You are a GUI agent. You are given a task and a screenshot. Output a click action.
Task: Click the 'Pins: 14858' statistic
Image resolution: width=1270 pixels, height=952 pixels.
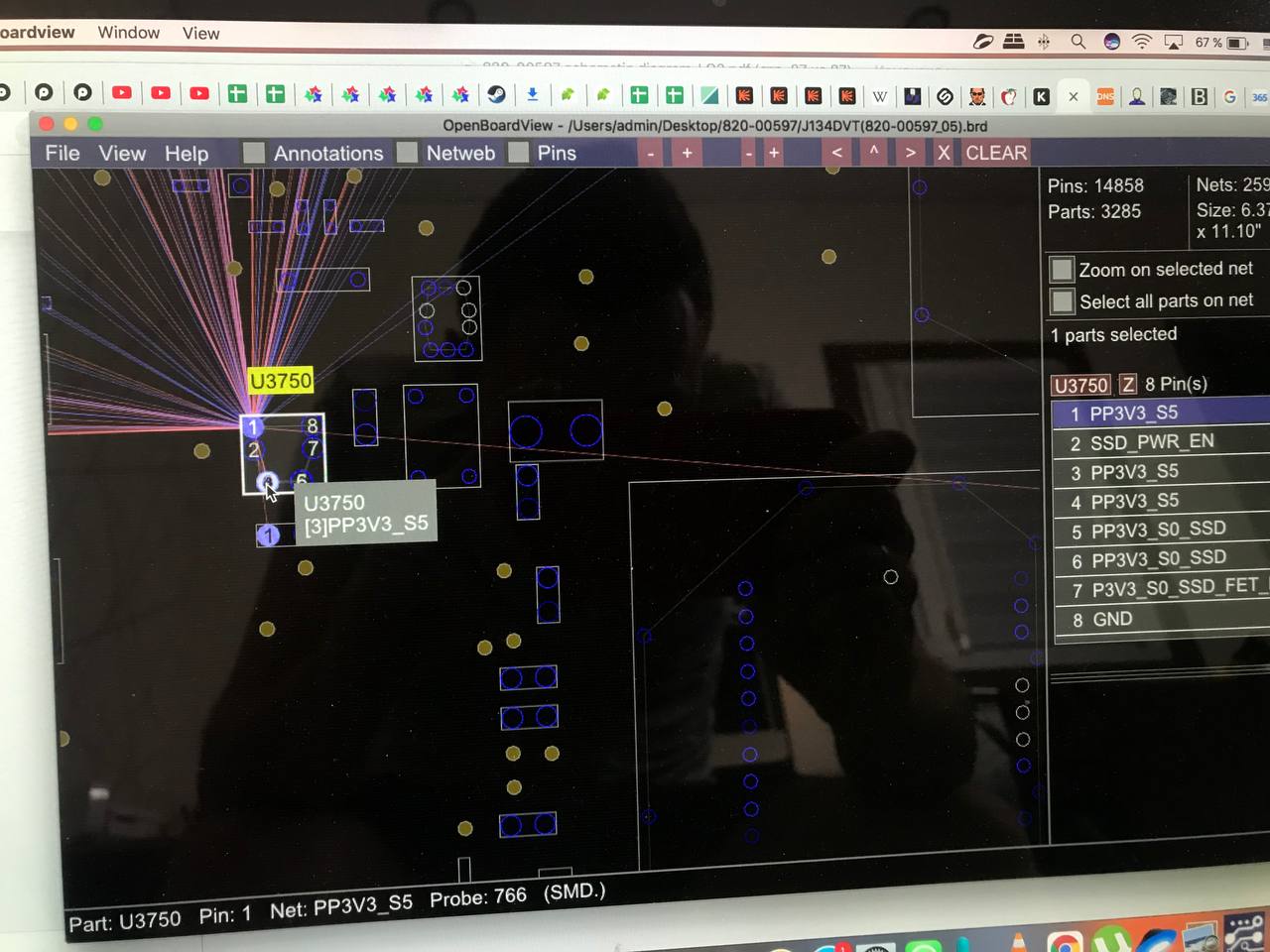[1095, 185]
